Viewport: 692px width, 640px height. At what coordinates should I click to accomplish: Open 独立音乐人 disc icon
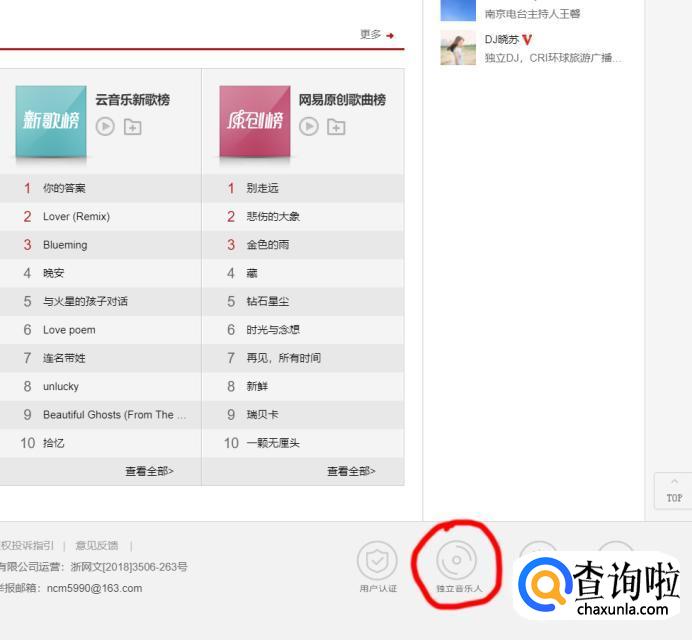(x=456, y=560)
